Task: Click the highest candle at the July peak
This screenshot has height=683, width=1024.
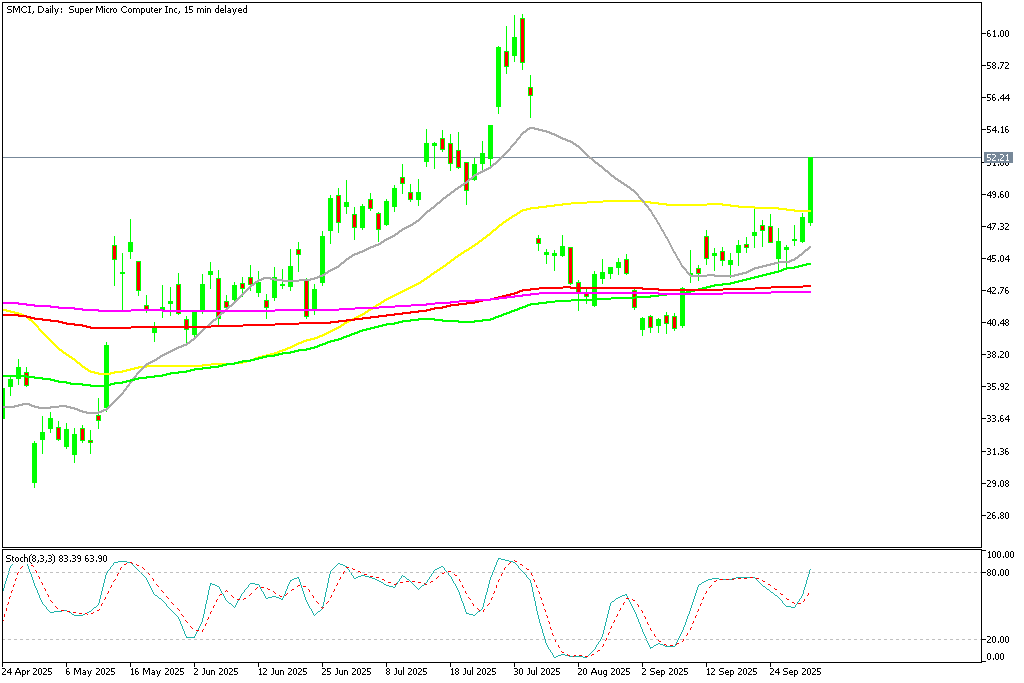Action: tap(522, 40)
